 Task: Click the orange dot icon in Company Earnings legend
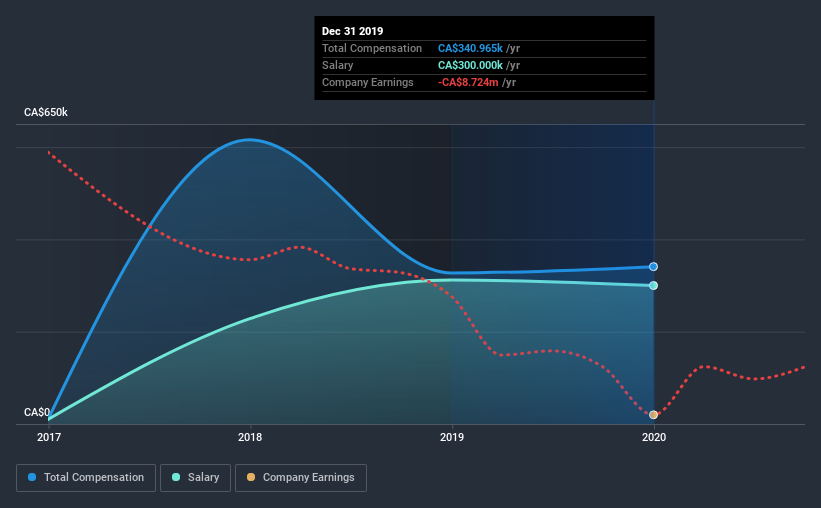[x=251, y=477]
